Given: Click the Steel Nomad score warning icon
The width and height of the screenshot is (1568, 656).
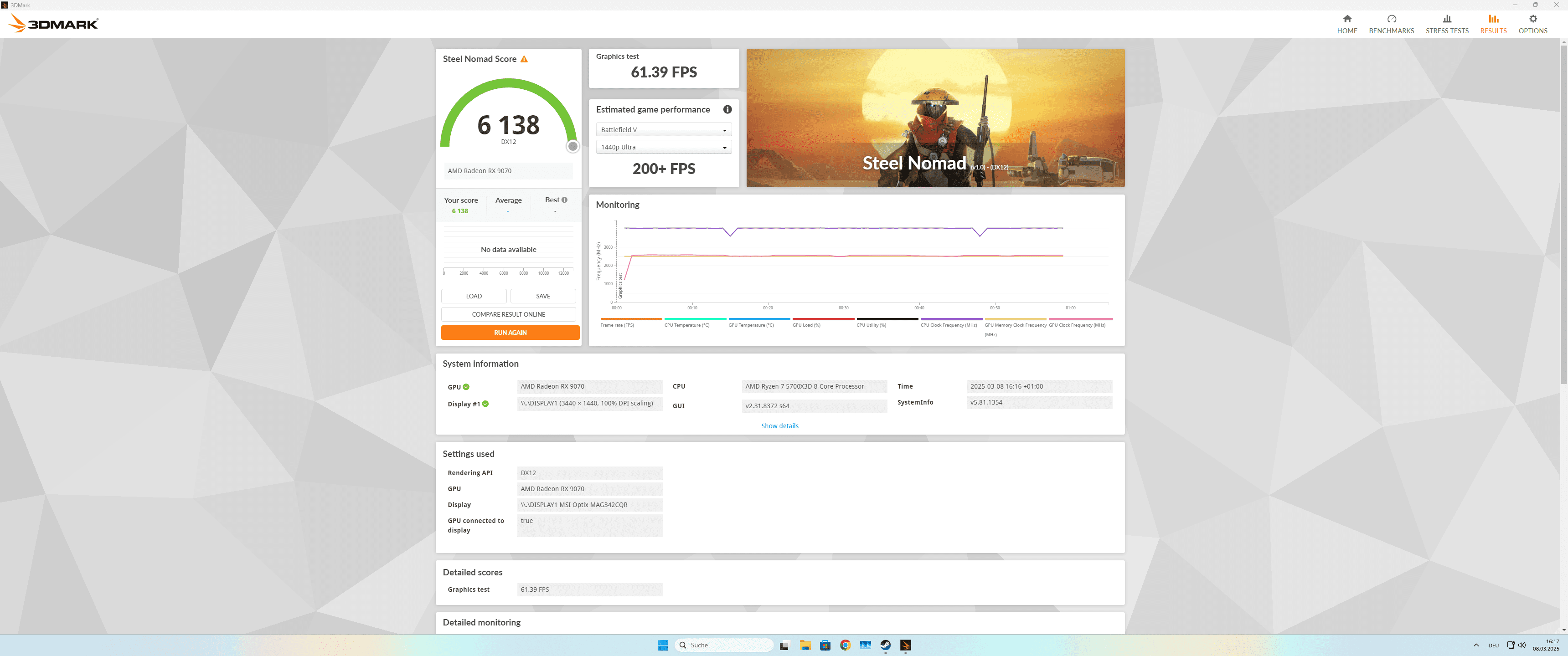Looking at the screenshot, I should click(x=524, y=59).
